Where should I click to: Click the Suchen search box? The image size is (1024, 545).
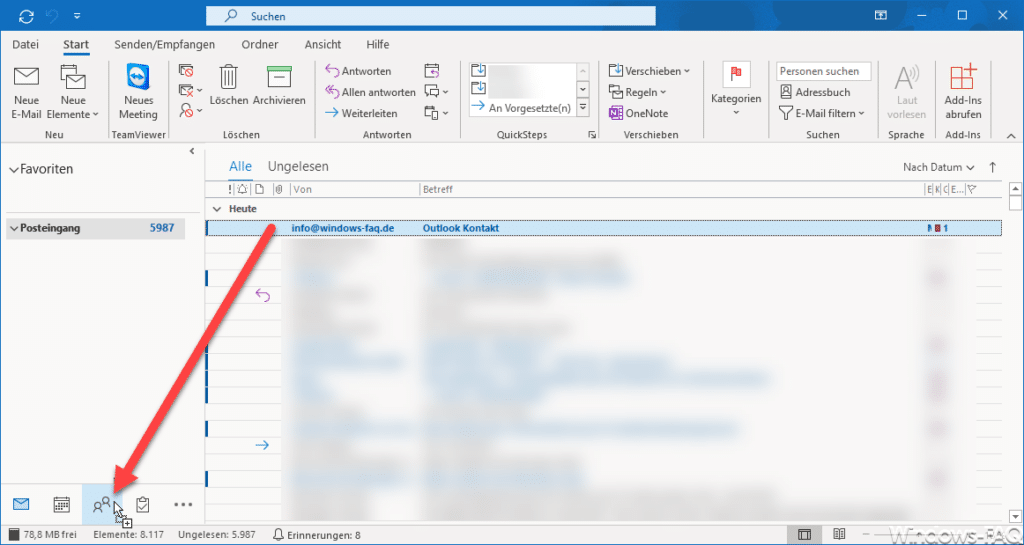coord(430,16)
